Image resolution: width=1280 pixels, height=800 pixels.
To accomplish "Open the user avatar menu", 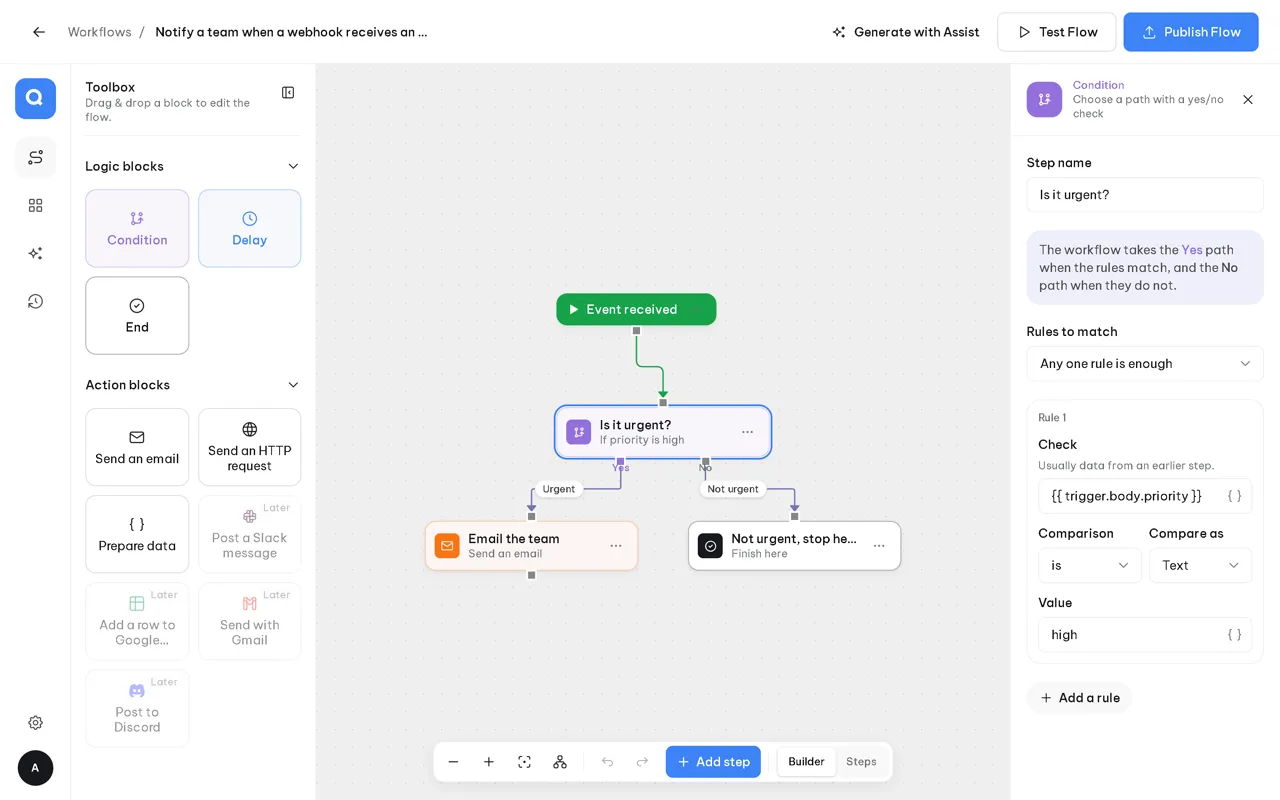I will 35,768.
